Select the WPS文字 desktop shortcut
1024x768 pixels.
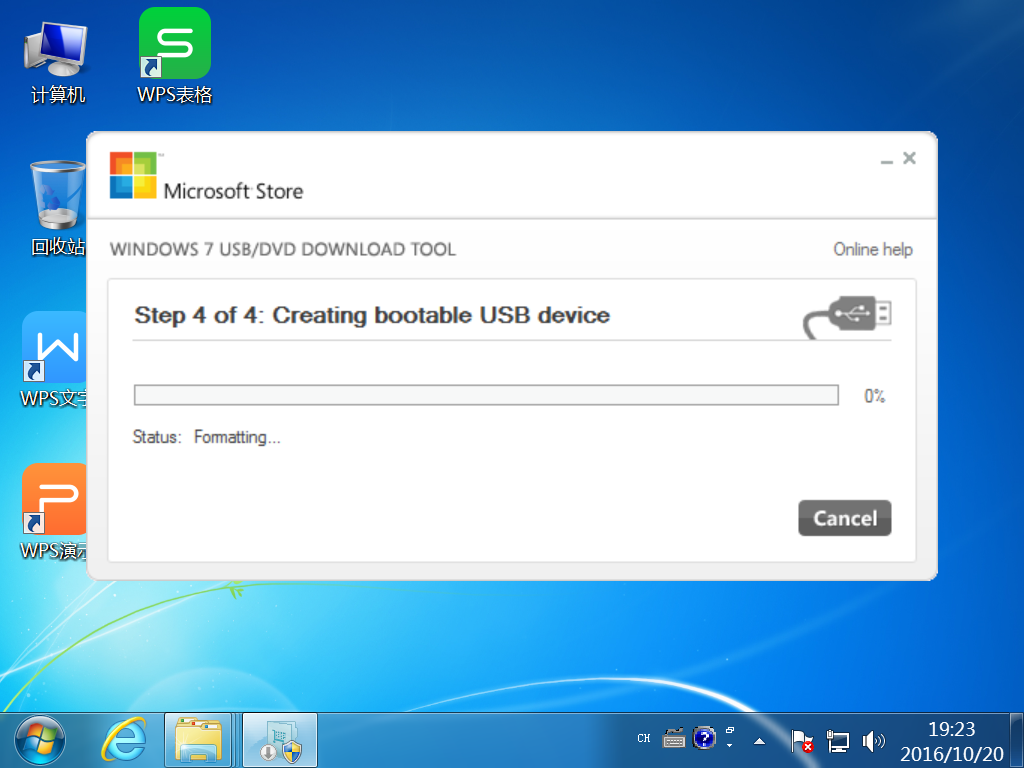54,360
